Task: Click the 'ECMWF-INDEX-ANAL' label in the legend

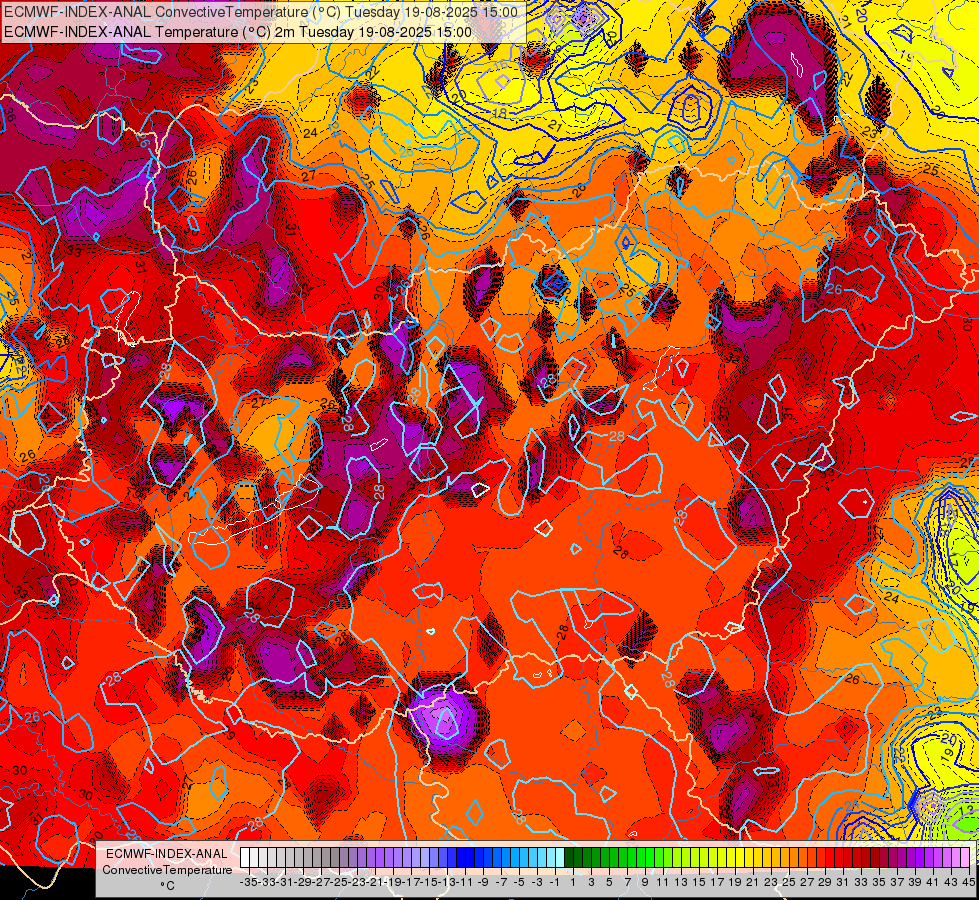Action: 167,854
